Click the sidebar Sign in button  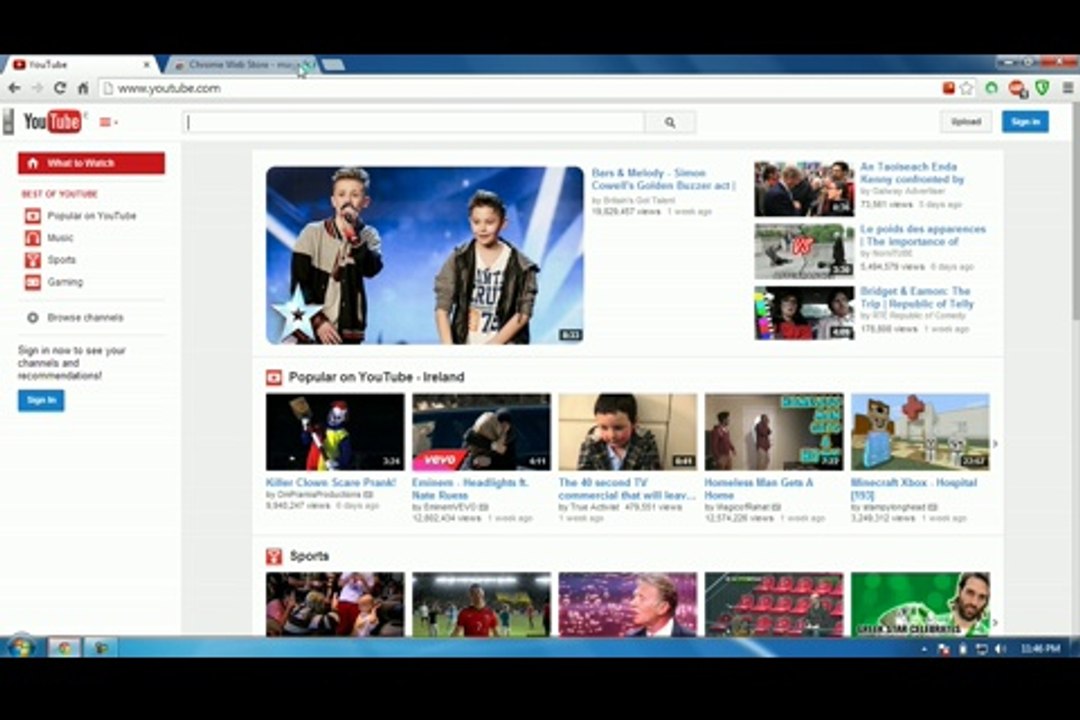click(41, 400)
